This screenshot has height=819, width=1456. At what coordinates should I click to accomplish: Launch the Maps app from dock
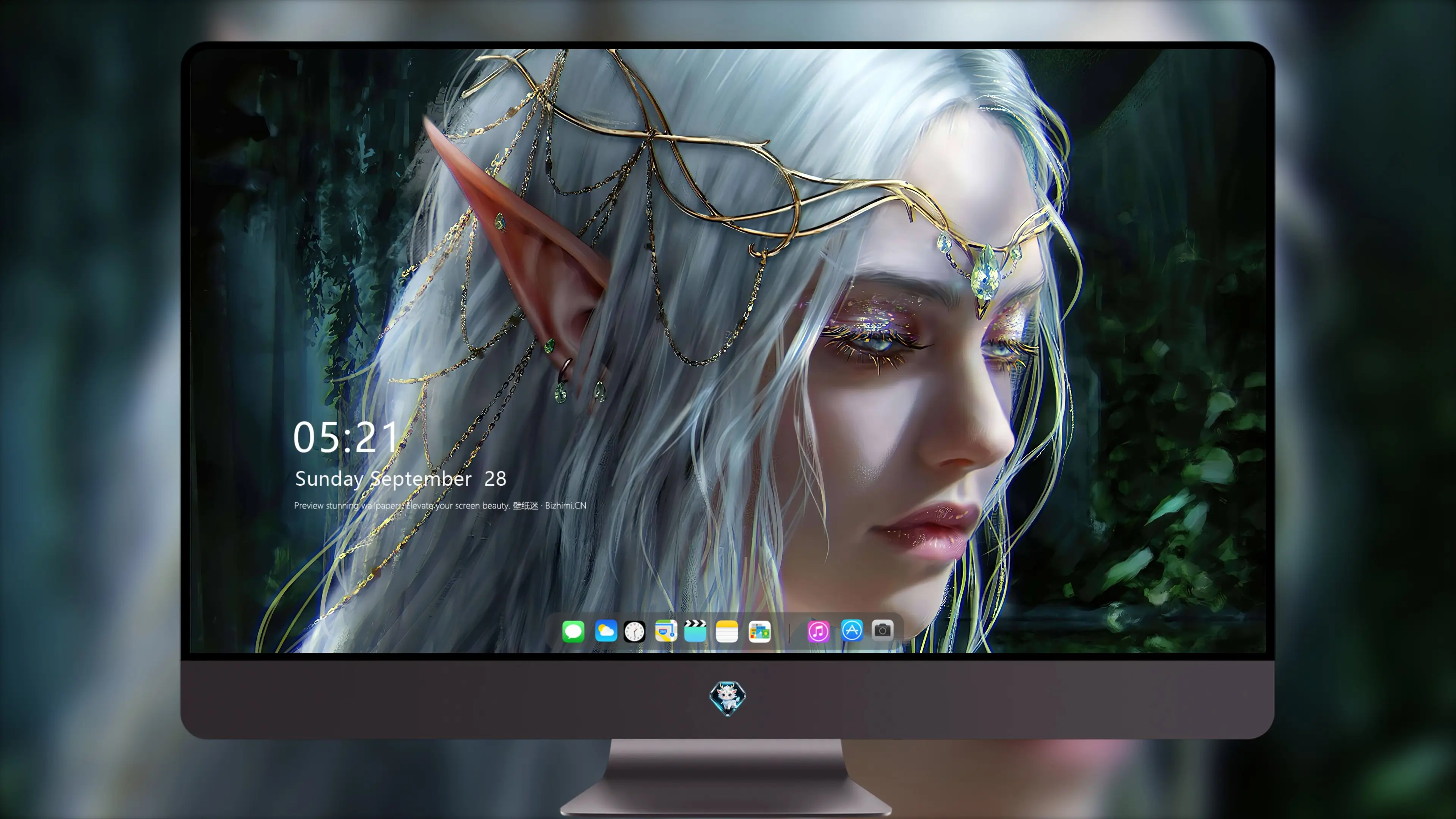click(666, 631)
